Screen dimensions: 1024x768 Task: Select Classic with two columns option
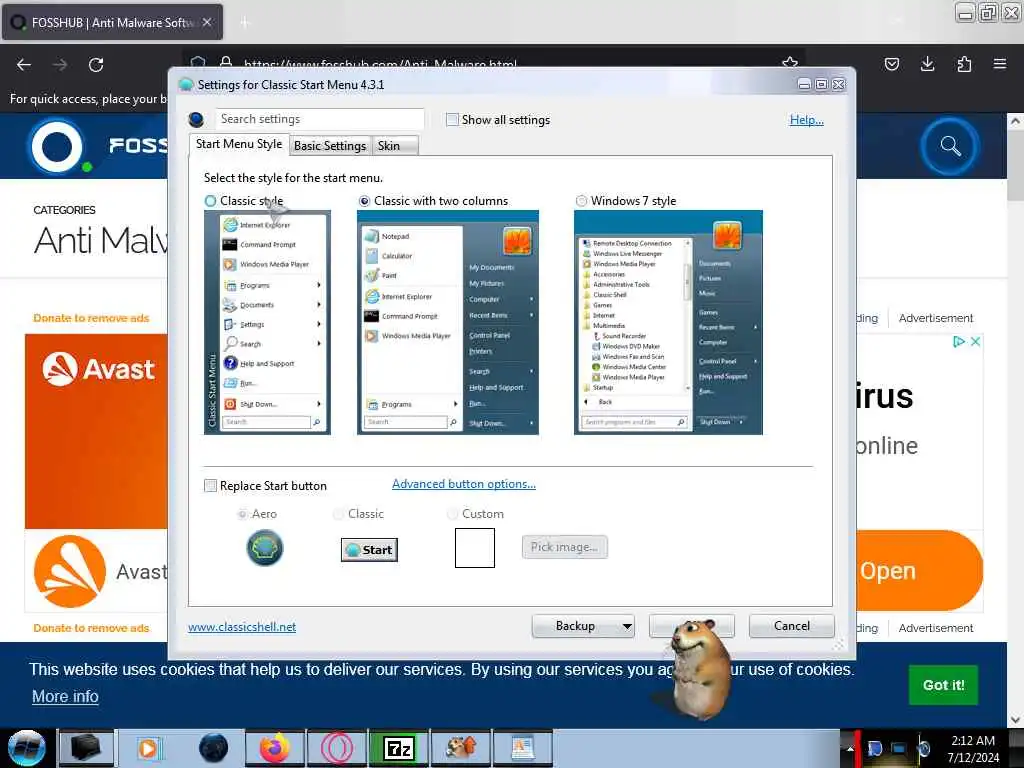coord(364,201)
